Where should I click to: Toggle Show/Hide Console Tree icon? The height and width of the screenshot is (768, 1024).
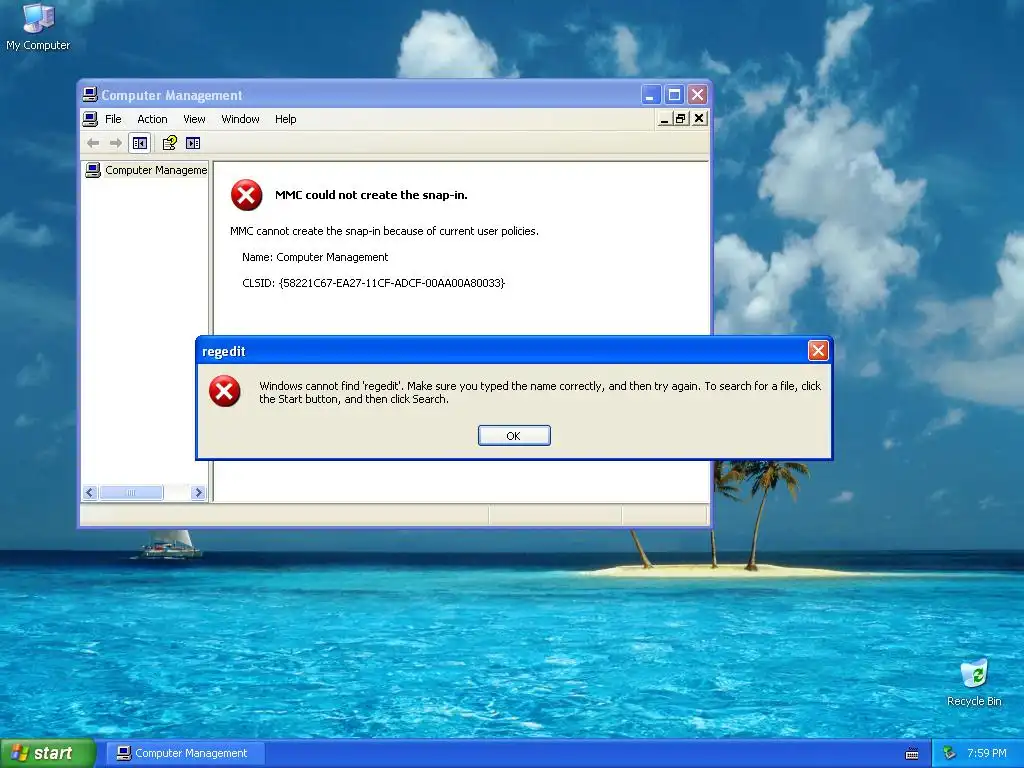point(140,143)
